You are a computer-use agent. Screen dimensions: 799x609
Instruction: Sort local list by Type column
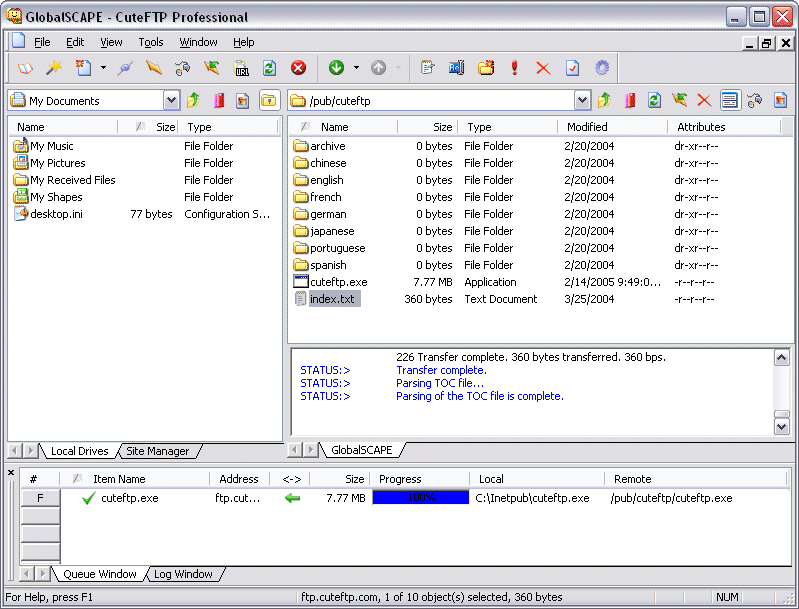pyautogui.click(x=227, y=127)
